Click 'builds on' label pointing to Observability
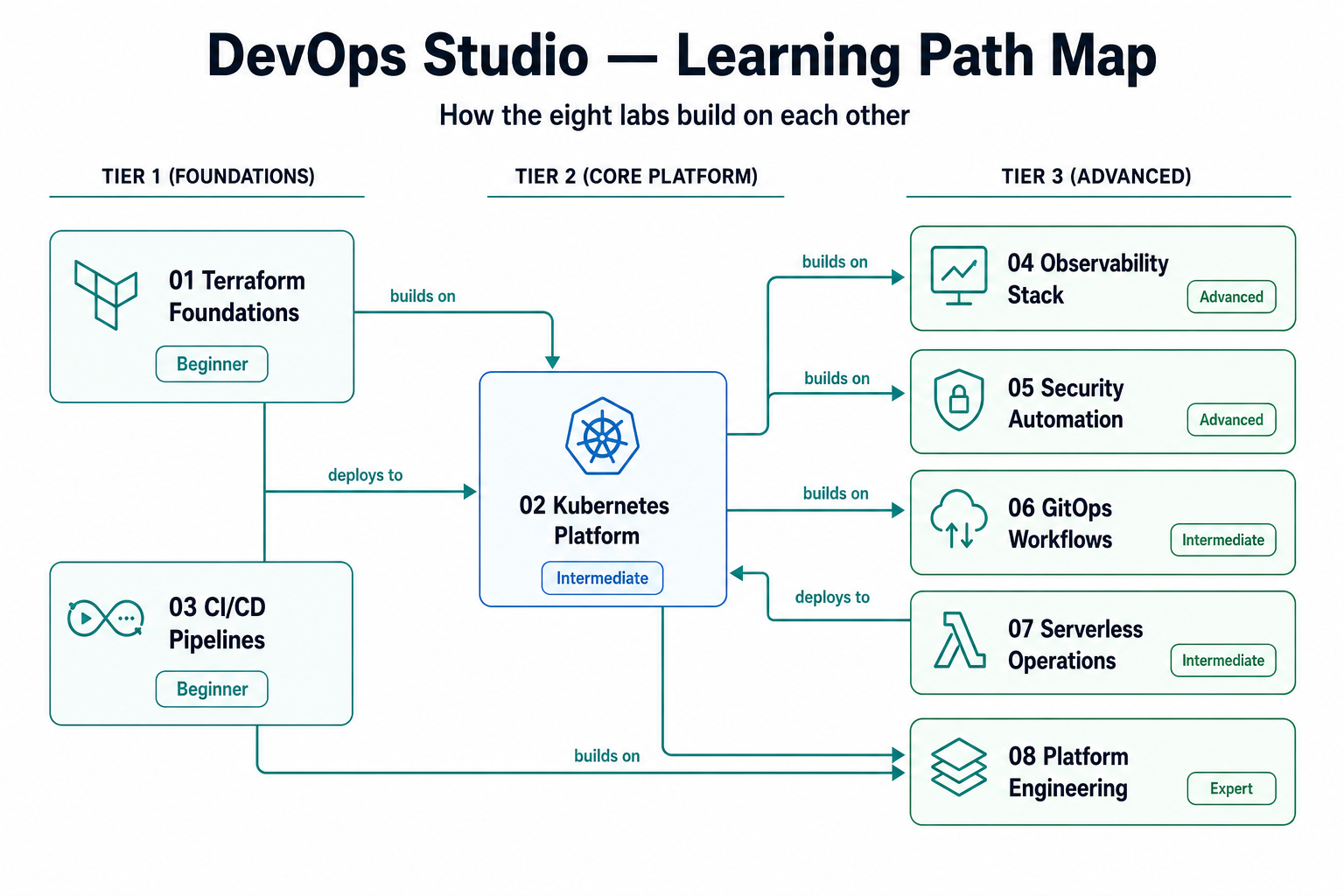This screenshot has height=896, width=1344. coord(835,262)
